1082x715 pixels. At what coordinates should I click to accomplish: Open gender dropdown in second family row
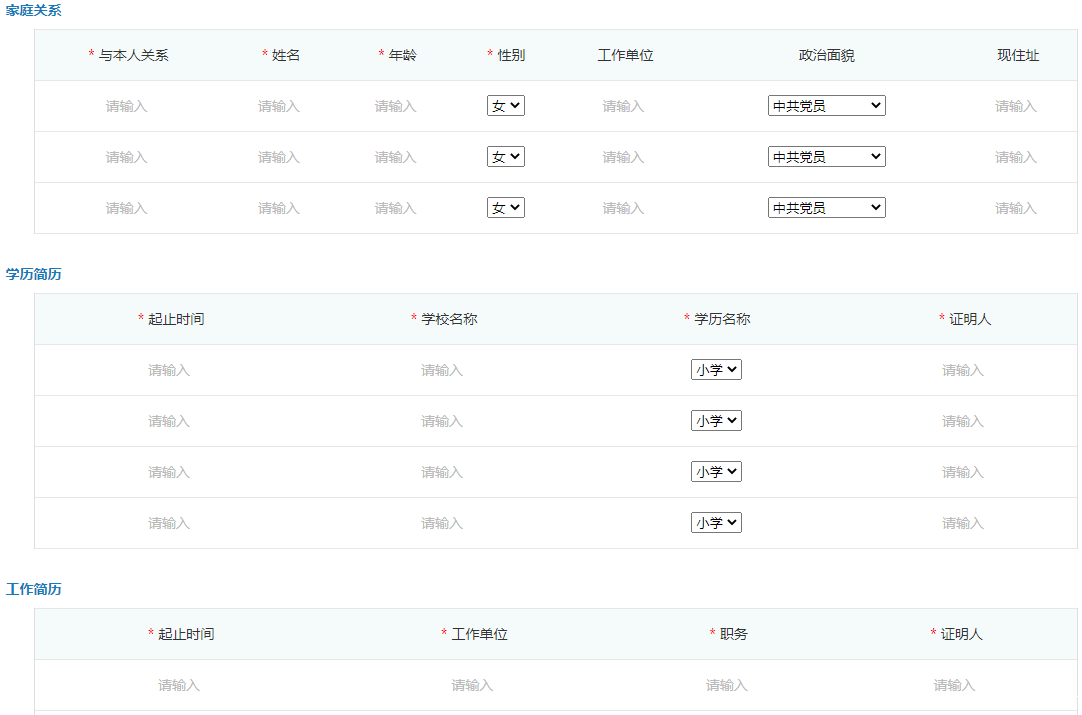click(x=506, y=157)
